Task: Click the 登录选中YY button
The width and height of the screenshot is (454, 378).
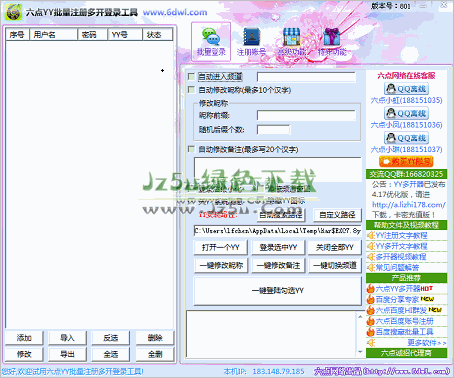Action: pos(278,247)
